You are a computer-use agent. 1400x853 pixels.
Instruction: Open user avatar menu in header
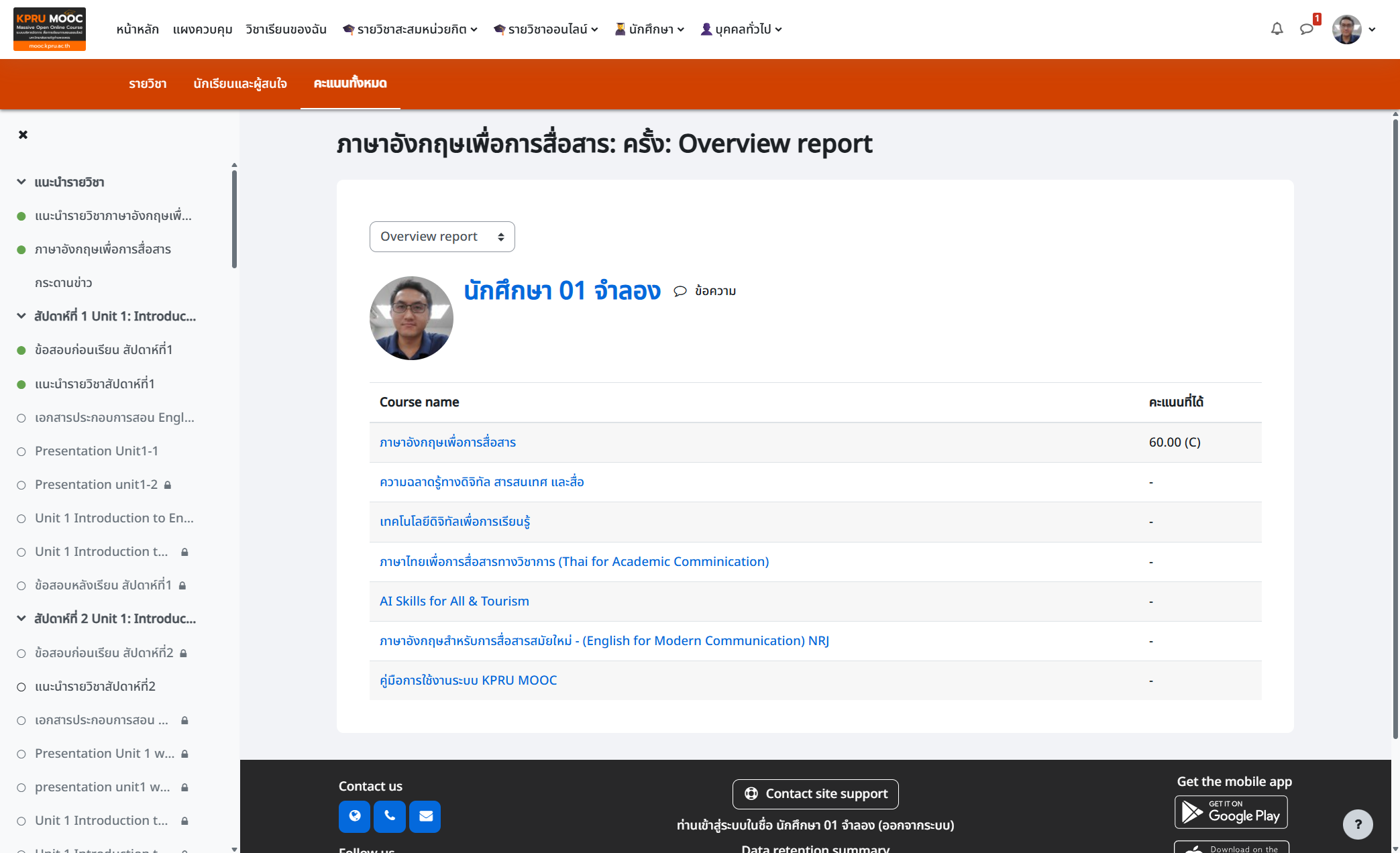1354,29
